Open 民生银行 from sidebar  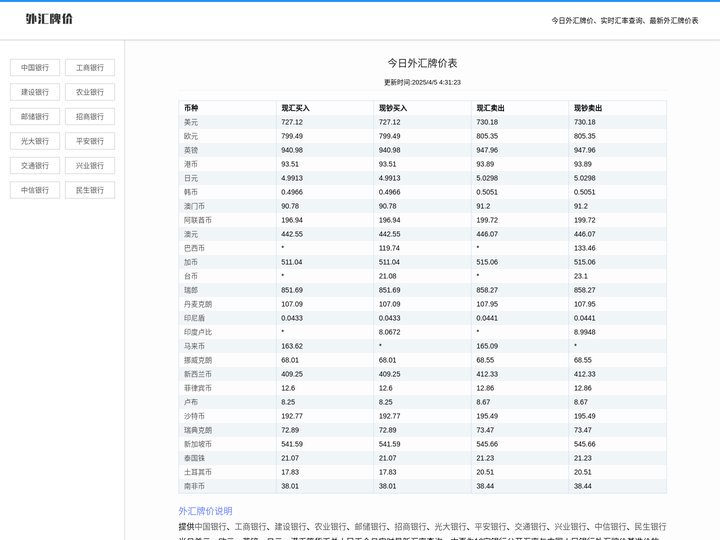[90, 190]
